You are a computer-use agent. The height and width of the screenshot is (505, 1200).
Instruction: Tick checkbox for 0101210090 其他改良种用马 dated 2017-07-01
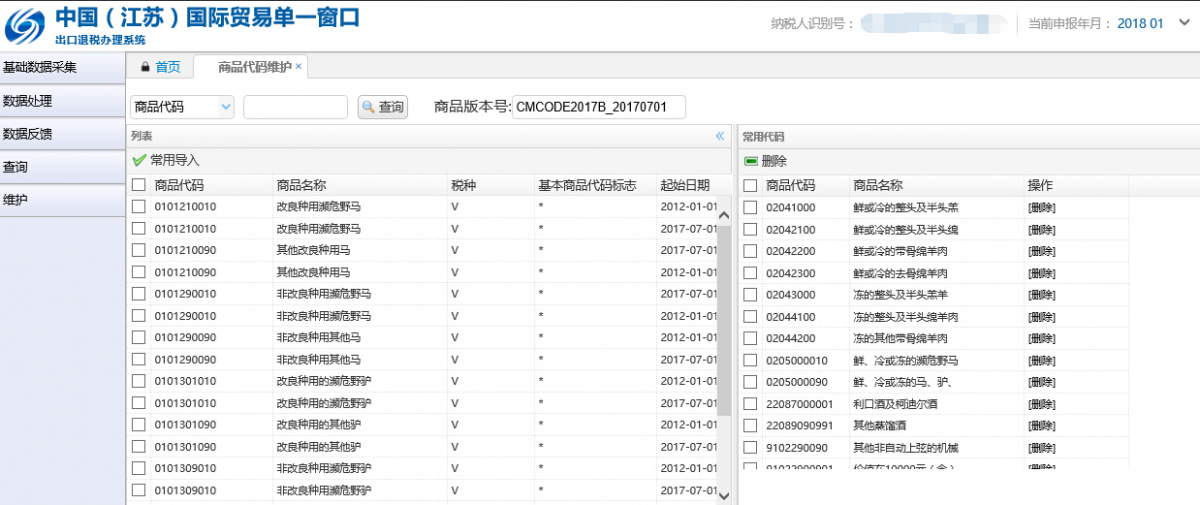click(x=139, y=250)
